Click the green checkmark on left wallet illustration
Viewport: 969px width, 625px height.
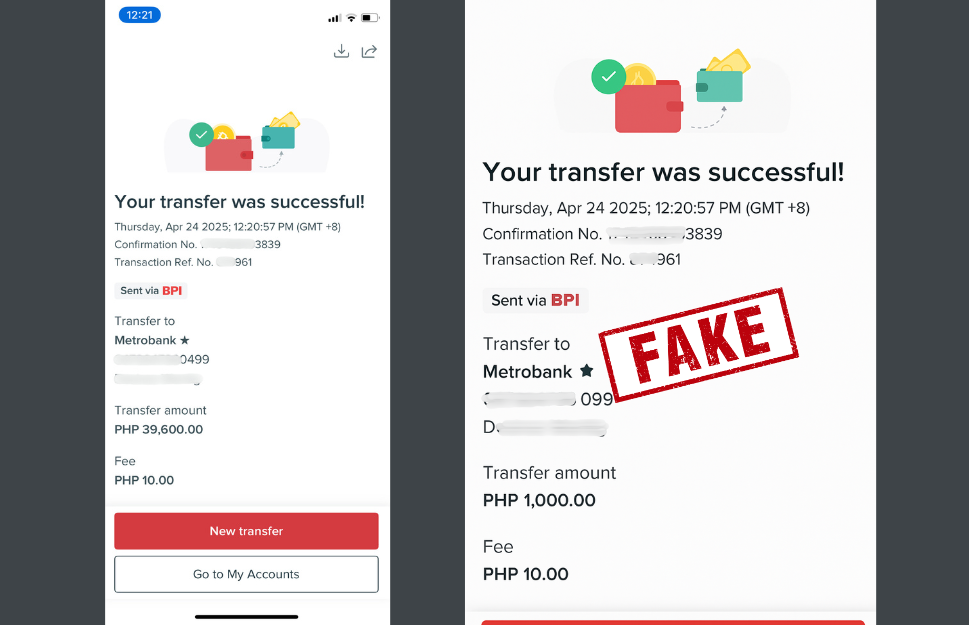(201, 135)
